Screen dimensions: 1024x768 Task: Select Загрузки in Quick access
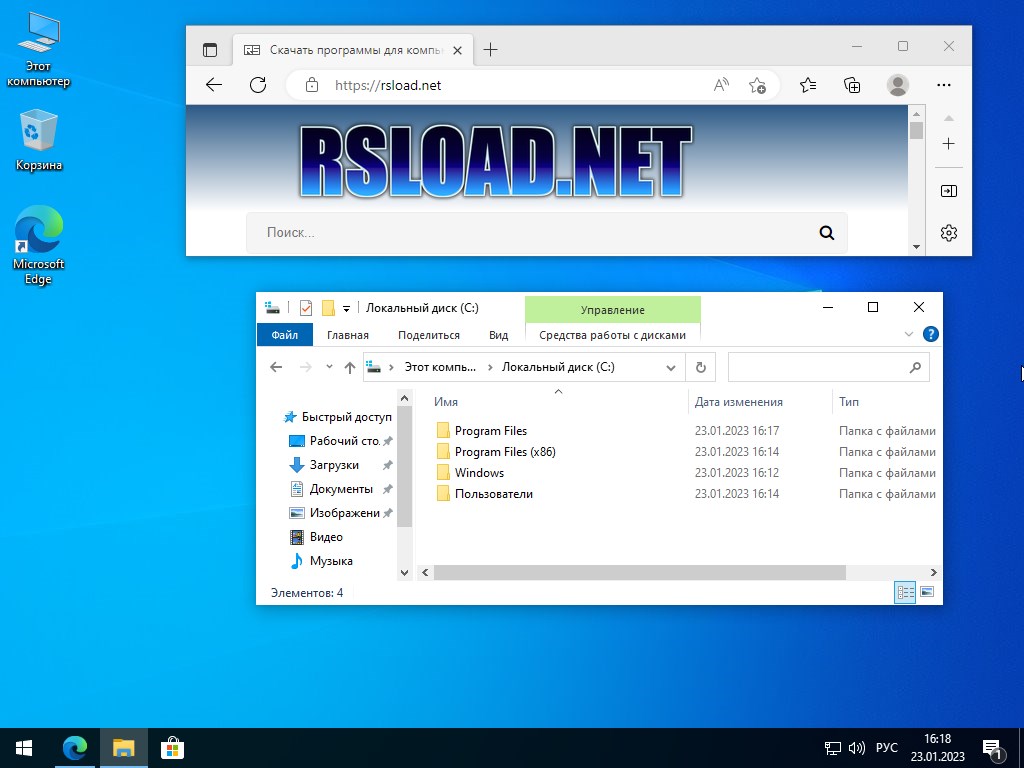334,465
